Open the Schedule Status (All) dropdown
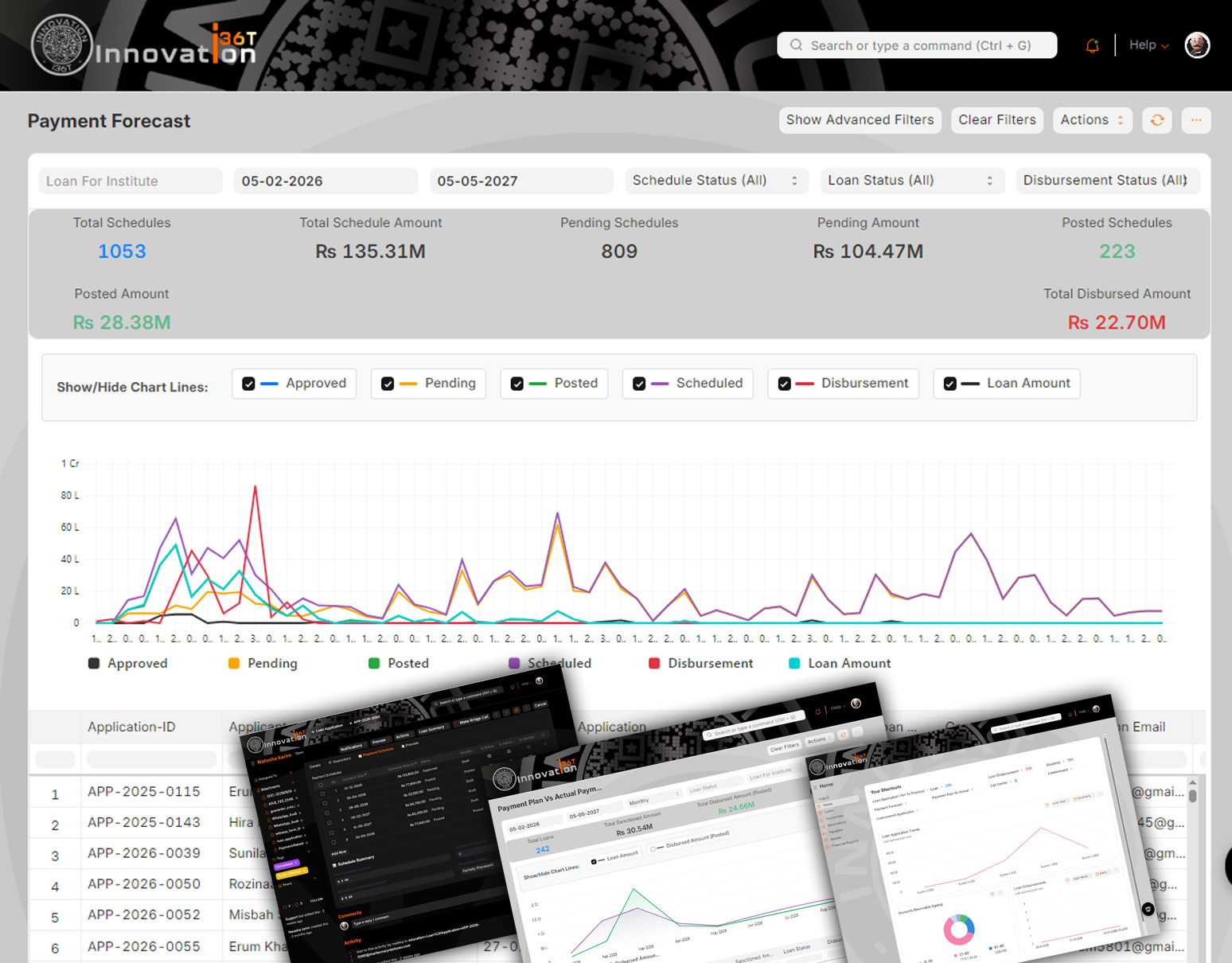 (x=716, y=181)
